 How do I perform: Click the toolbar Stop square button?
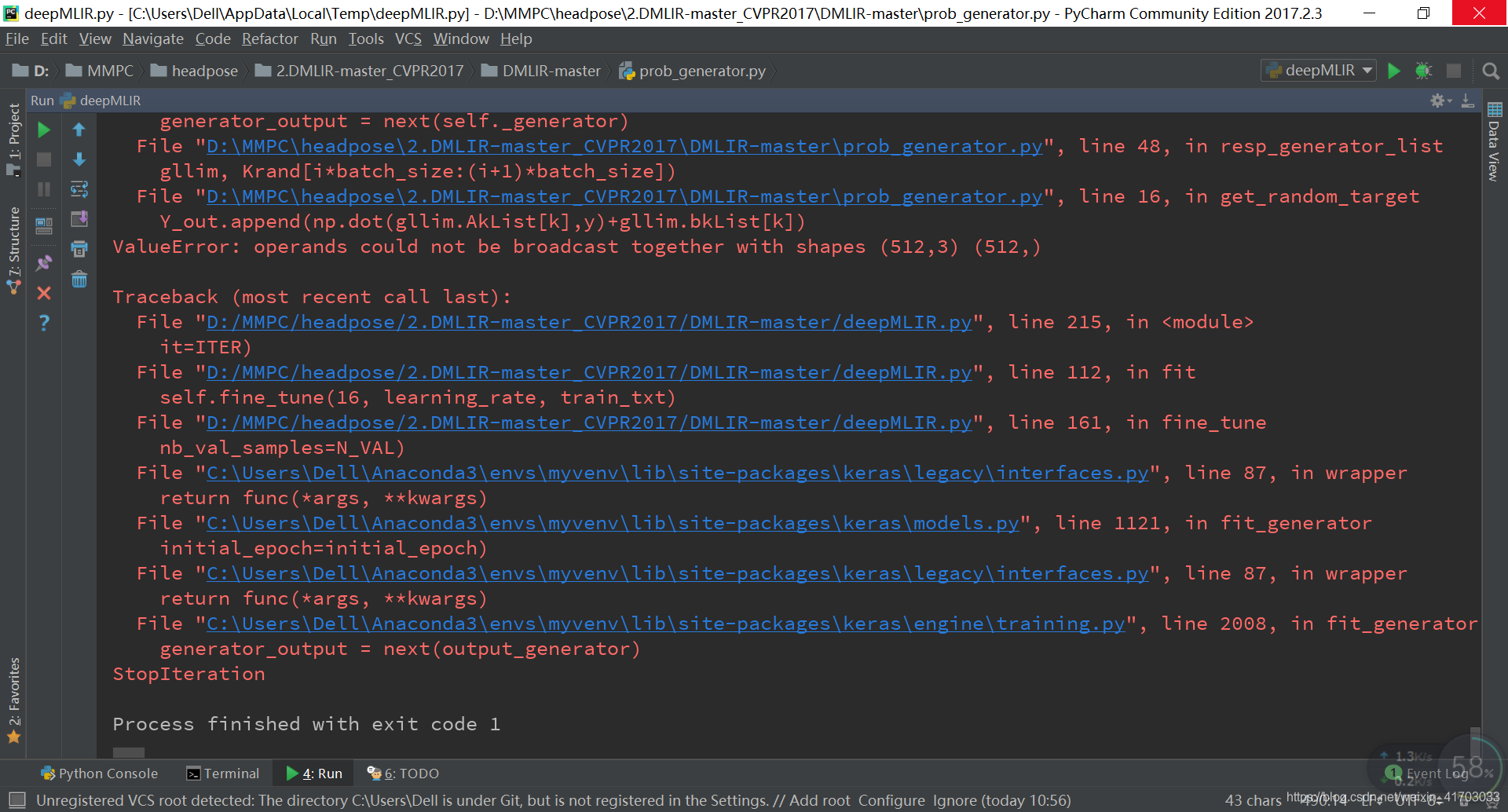[x=1454, y=71]
